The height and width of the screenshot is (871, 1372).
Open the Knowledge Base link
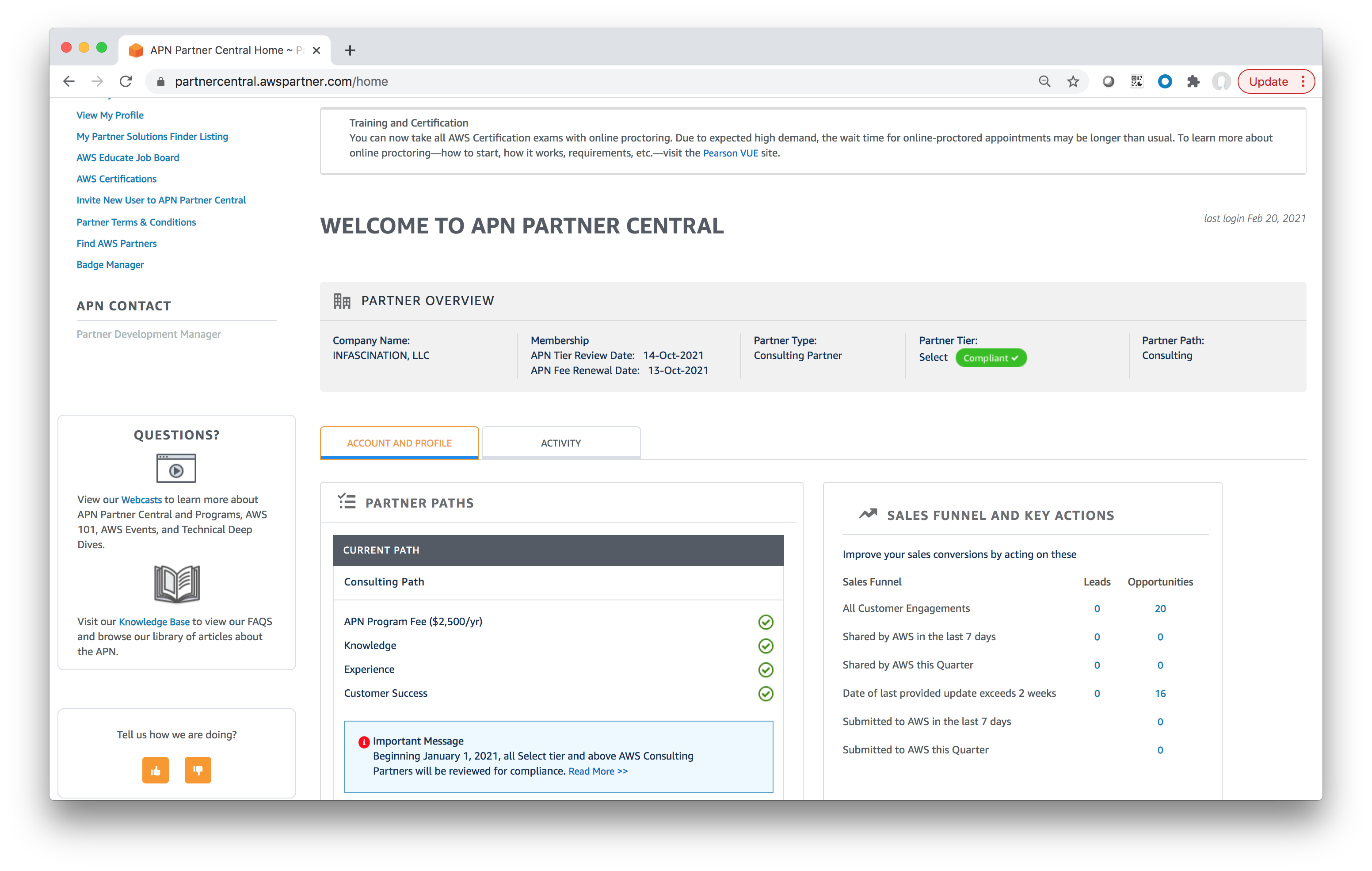click(x=154, y=622)
